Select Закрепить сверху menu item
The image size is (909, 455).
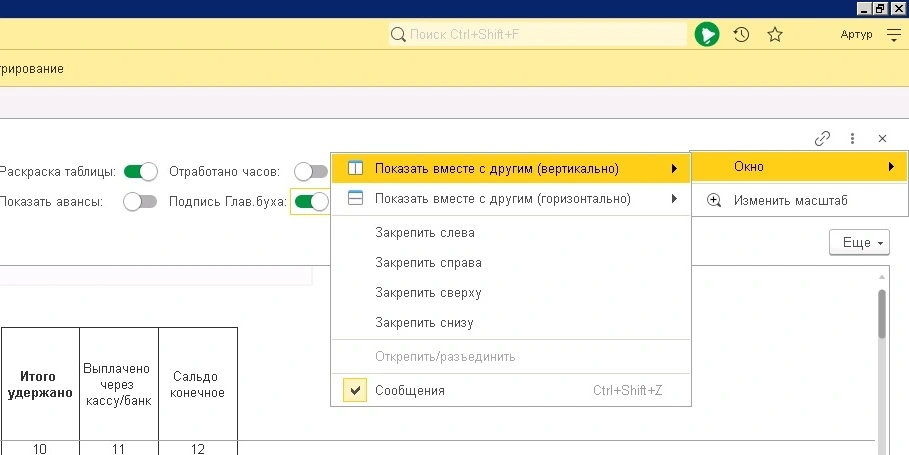click(x=428, y=293)
